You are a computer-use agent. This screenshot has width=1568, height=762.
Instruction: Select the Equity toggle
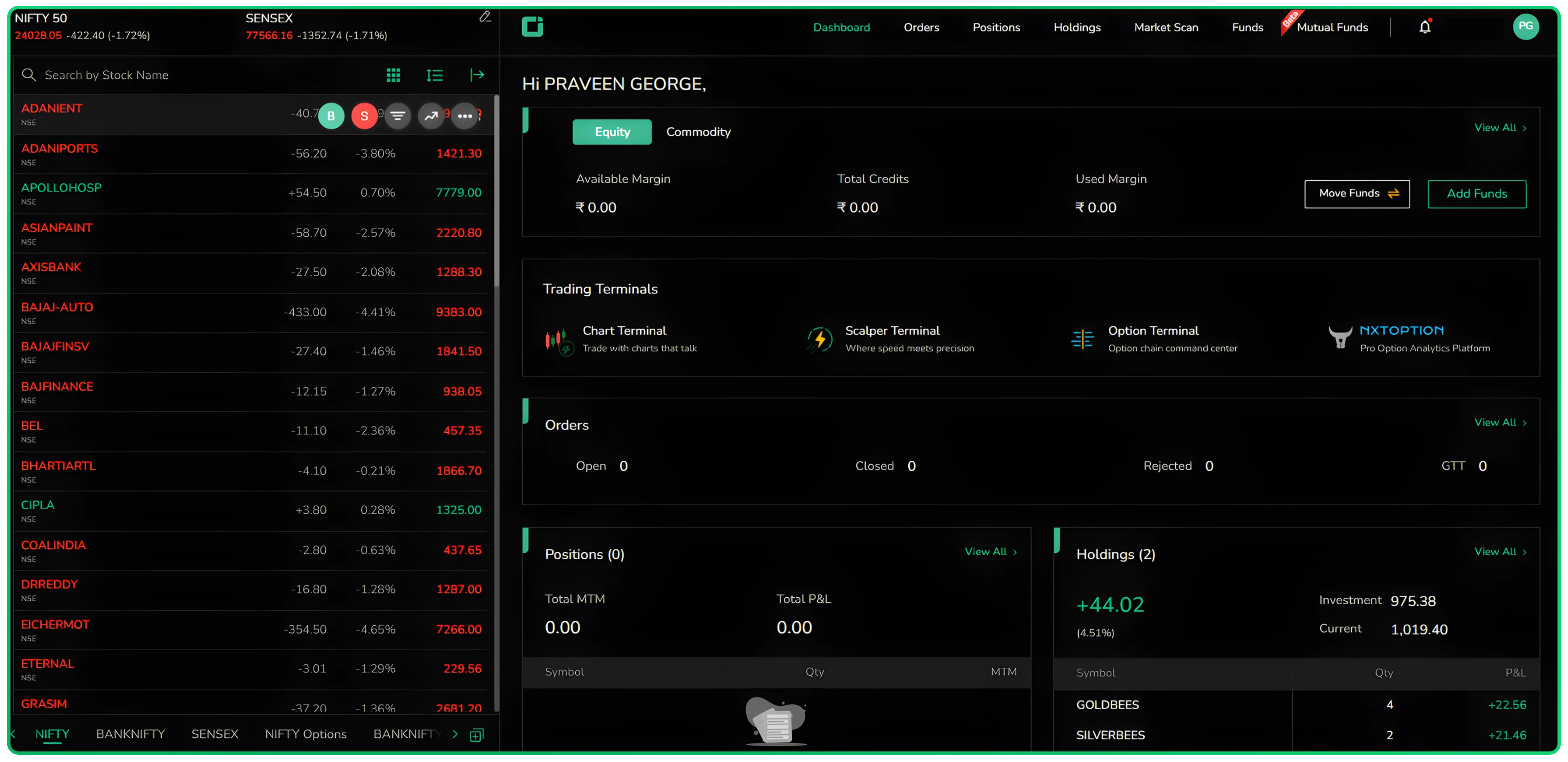click(612, 132)
